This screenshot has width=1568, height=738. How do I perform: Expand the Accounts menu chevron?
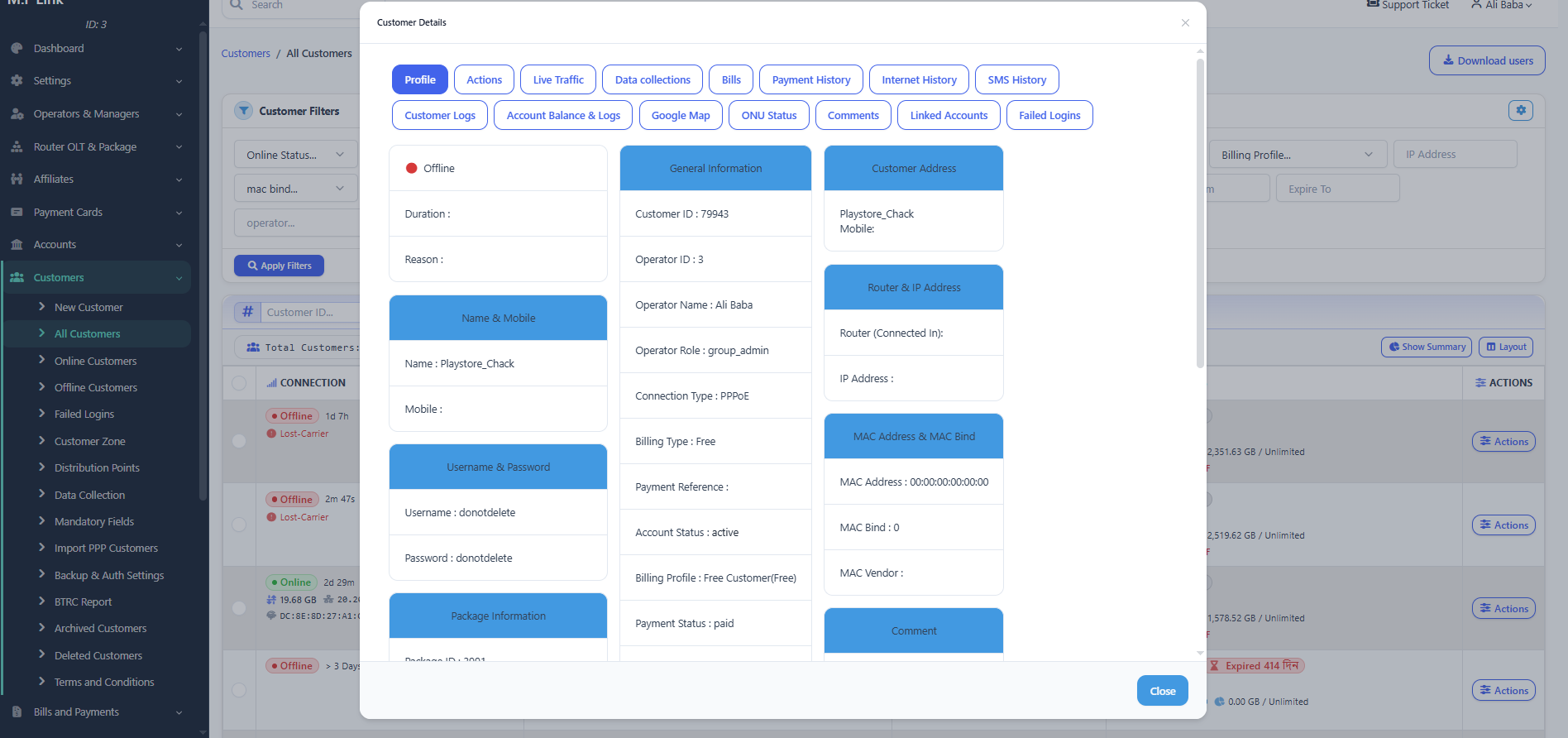pyautogui.click(x=179, y=245)
